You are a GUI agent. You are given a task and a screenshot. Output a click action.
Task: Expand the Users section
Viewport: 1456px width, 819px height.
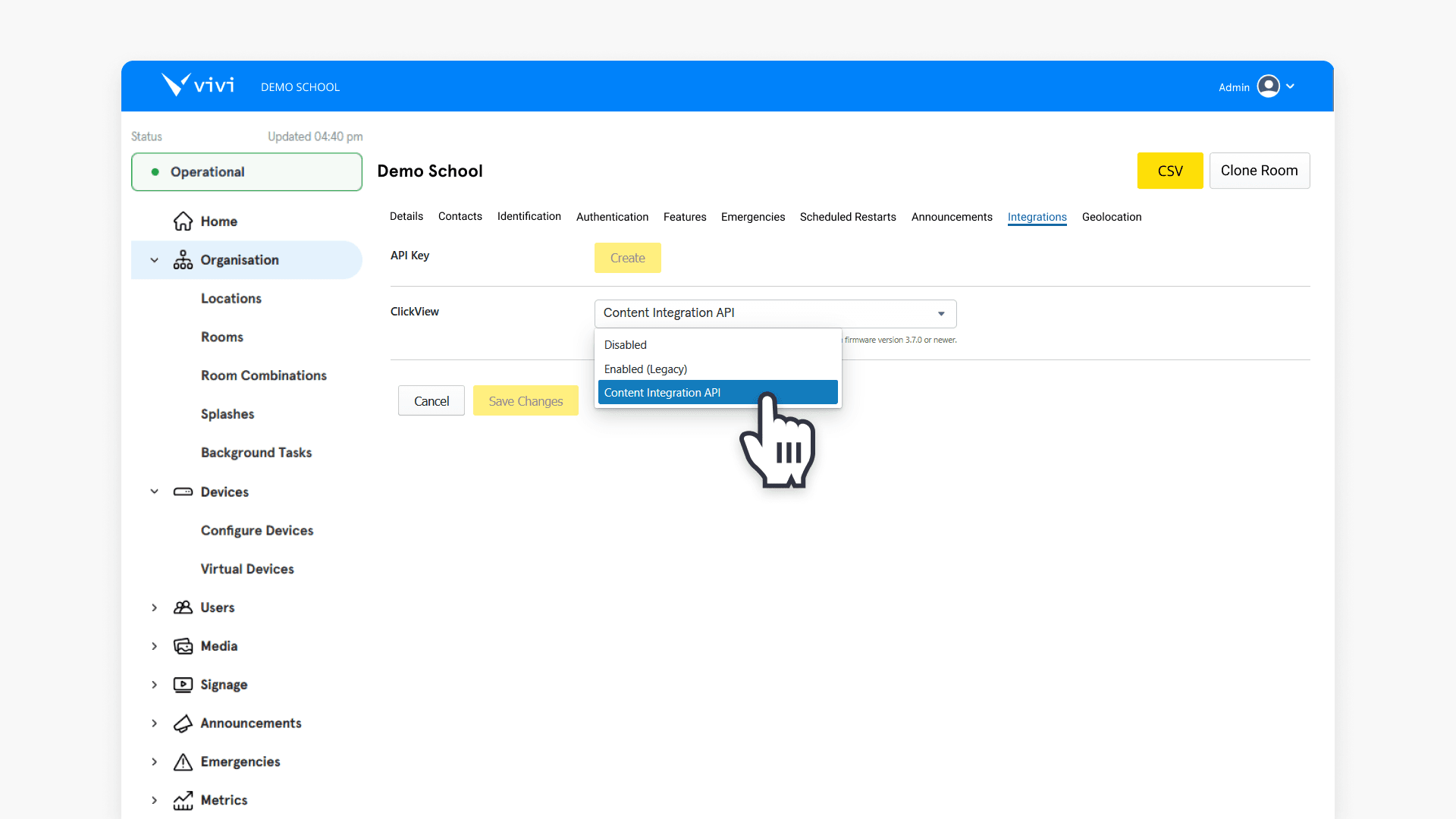coord(154,607)
